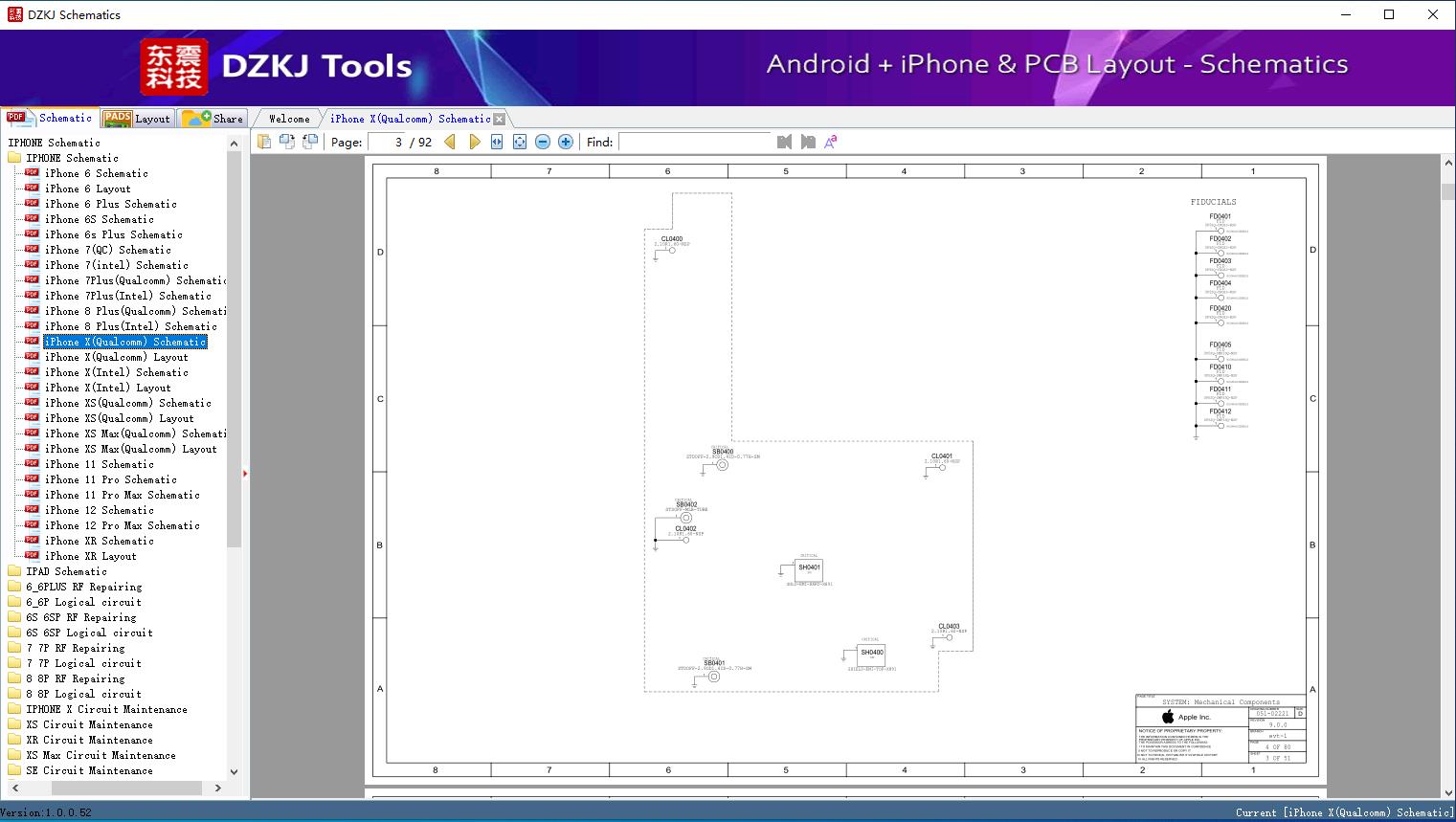
Task: Go to the next page arrow
Action: point(474,142)
